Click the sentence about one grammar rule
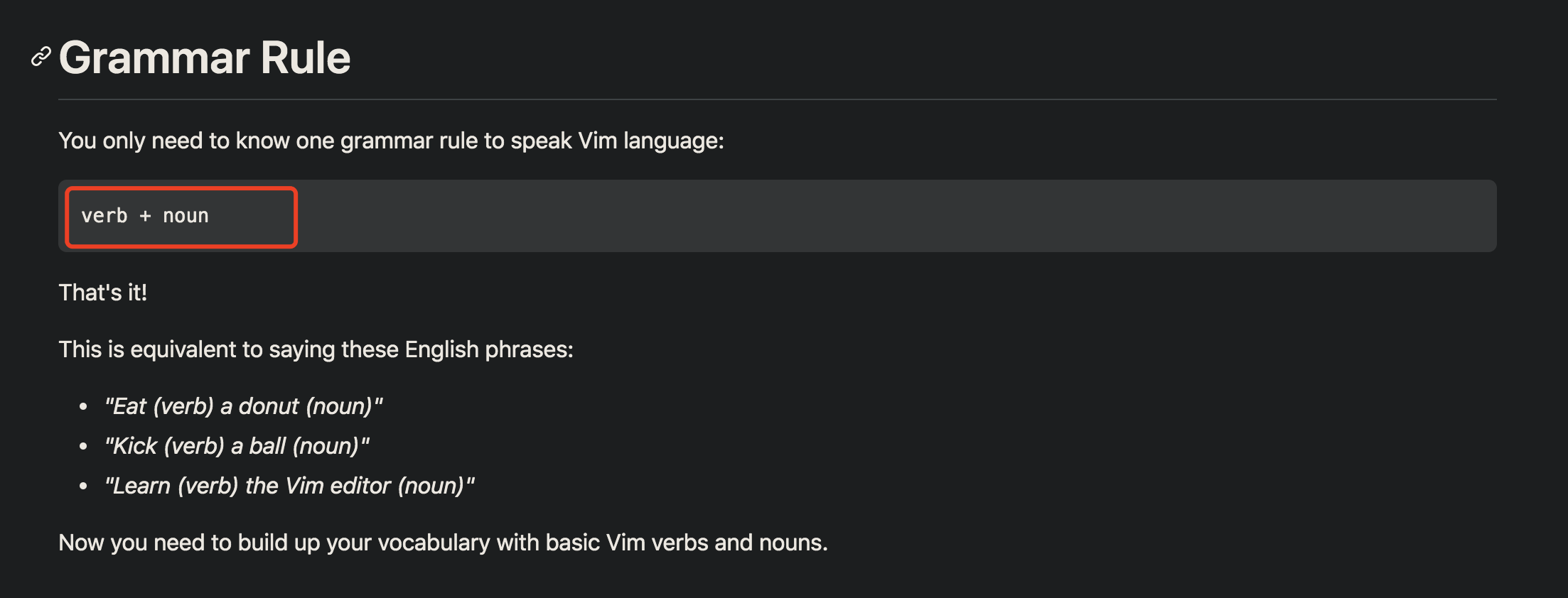Viewport: 1568px width, 598px height. click(392, 141)
